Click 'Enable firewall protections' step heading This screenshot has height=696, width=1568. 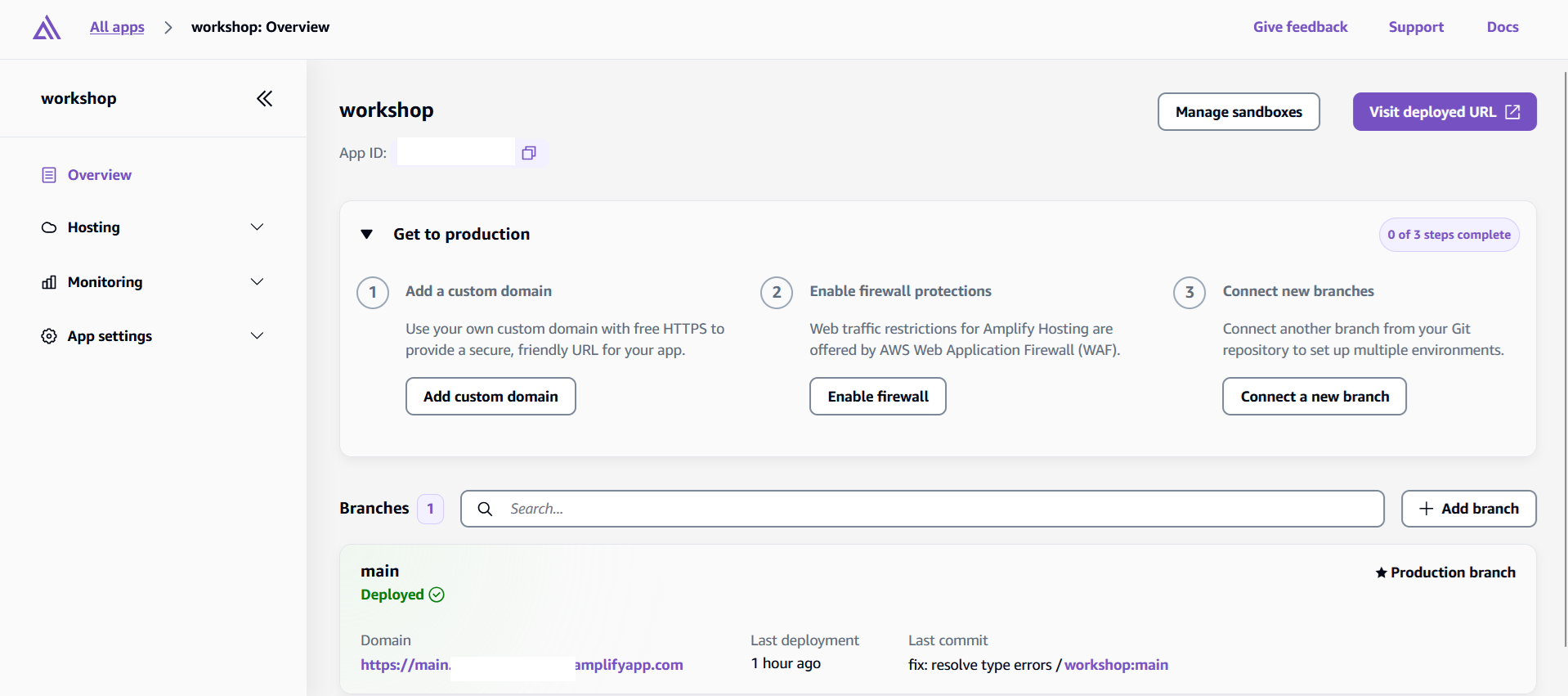tap(900, 291)
